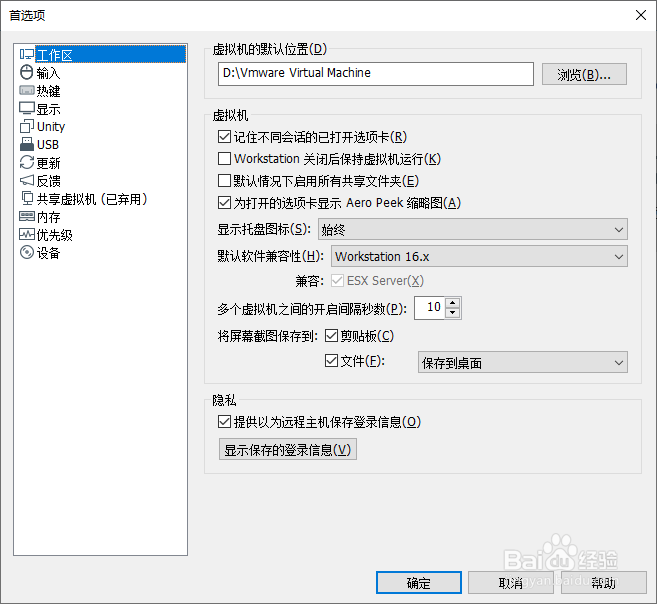This screenshot has width=657, height=604.
Task: Click the 帮助 help button
Action: (x=604, y=583)
